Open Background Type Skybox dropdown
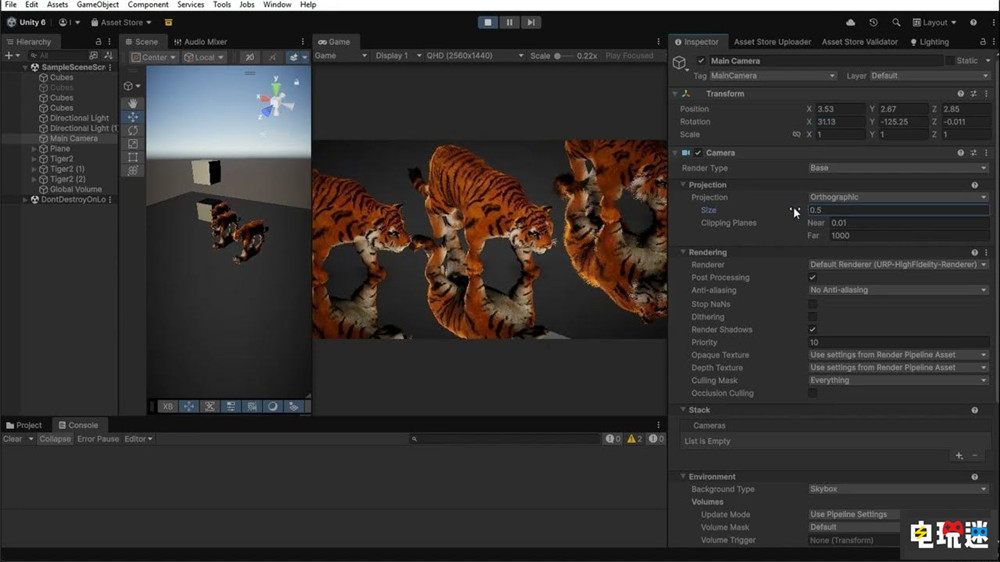The image size is (1000, 562). 899,489
